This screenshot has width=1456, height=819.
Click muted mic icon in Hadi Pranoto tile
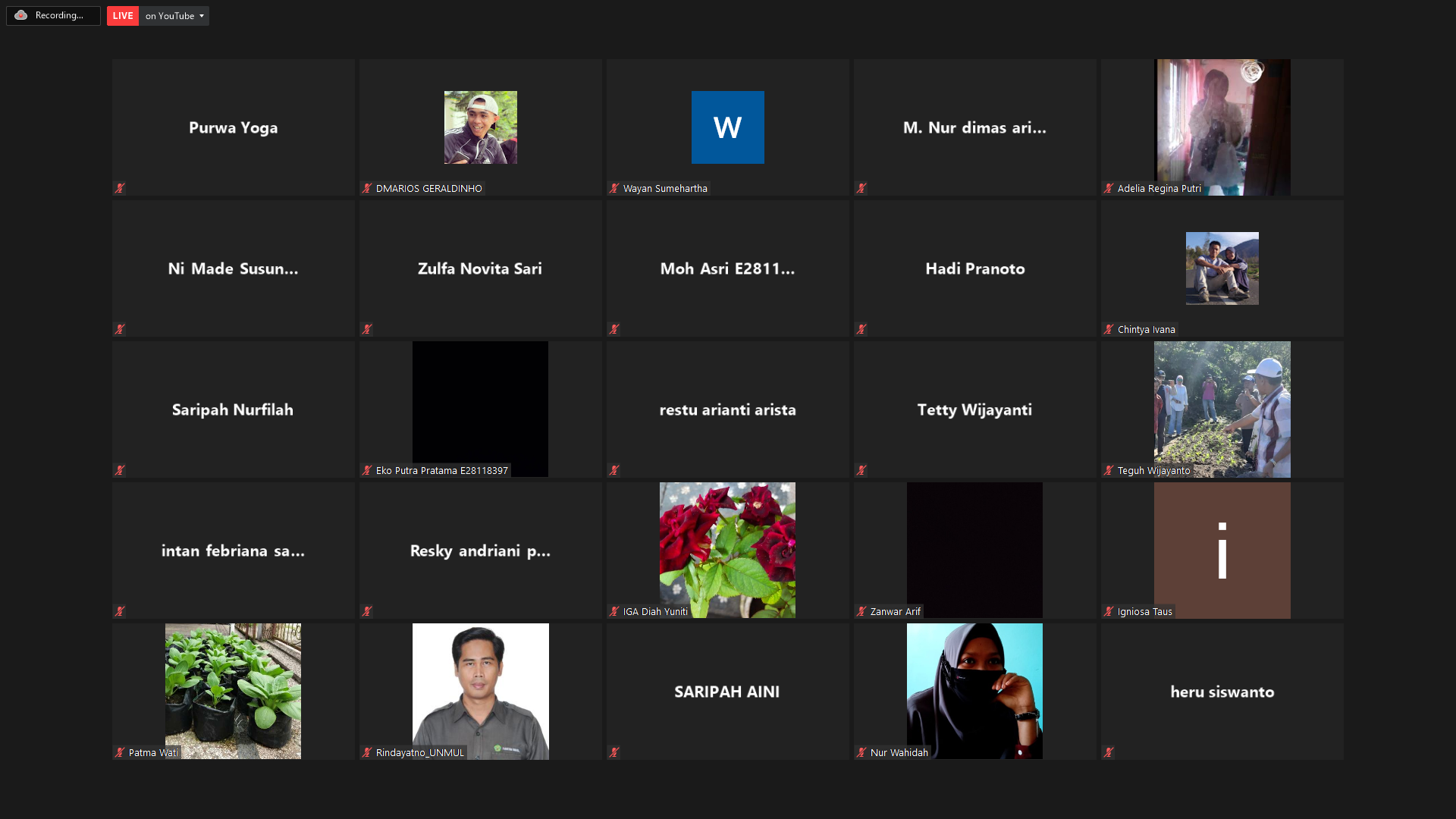pos(861,329)
